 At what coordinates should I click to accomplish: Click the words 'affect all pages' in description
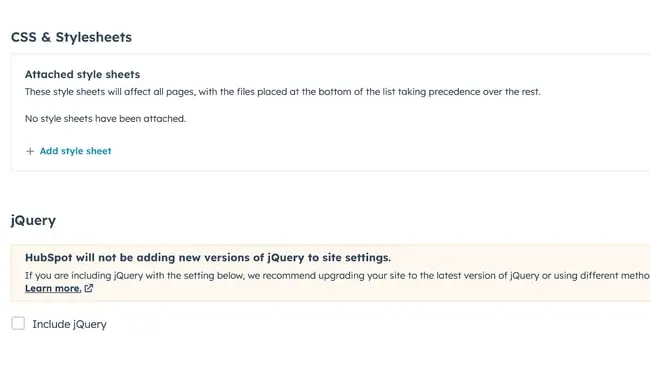click(160, 92)
